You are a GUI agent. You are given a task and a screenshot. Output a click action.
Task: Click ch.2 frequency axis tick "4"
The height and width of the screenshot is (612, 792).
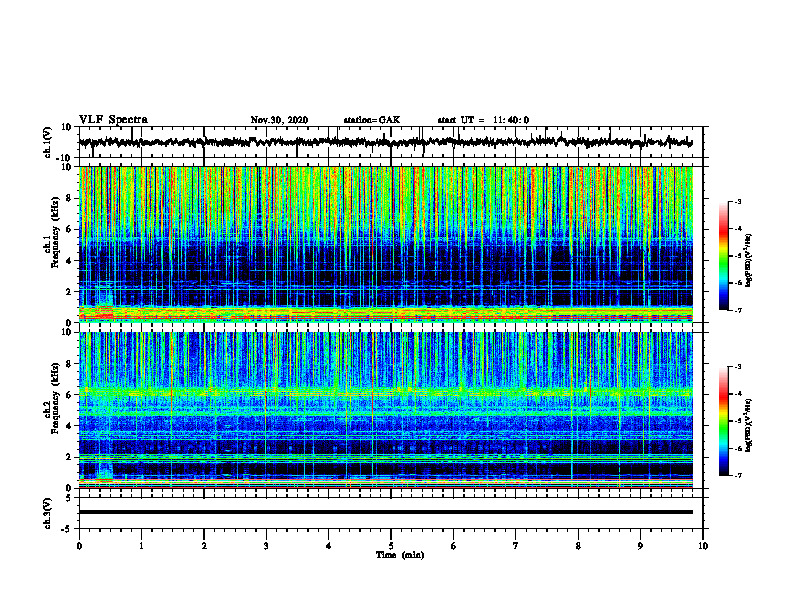(69, 426)
